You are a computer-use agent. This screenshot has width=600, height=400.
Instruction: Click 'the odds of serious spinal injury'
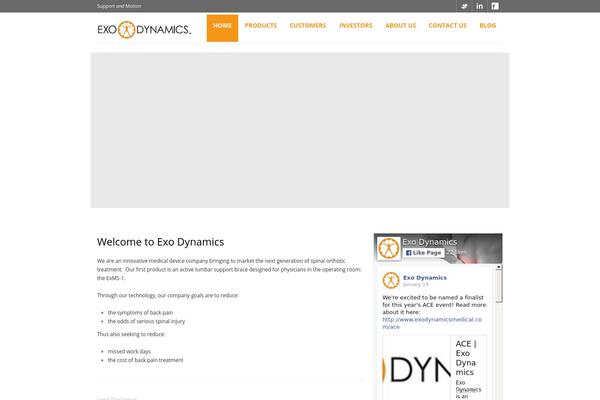(146, 321)
